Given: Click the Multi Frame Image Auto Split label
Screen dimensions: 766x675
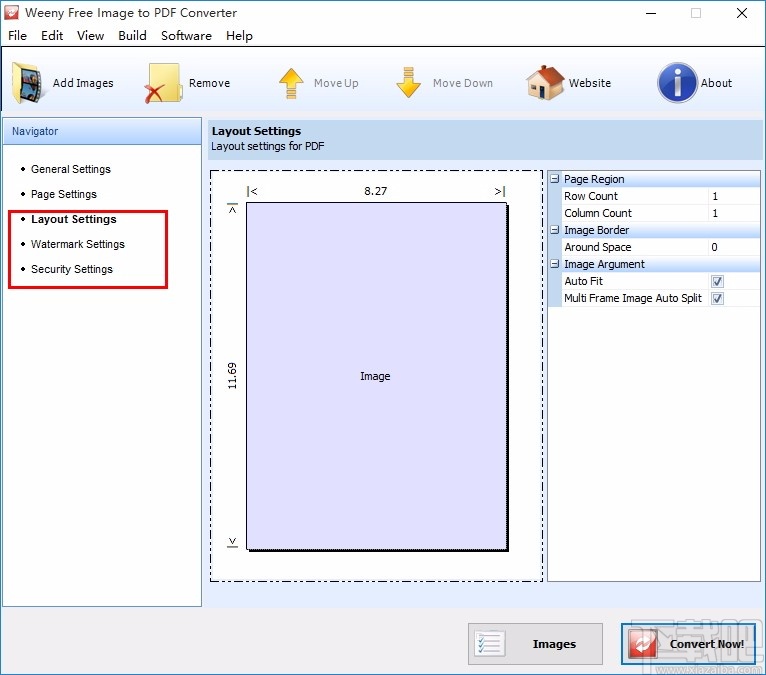Looking at the screenshot, I should click(x=633, y=298).
